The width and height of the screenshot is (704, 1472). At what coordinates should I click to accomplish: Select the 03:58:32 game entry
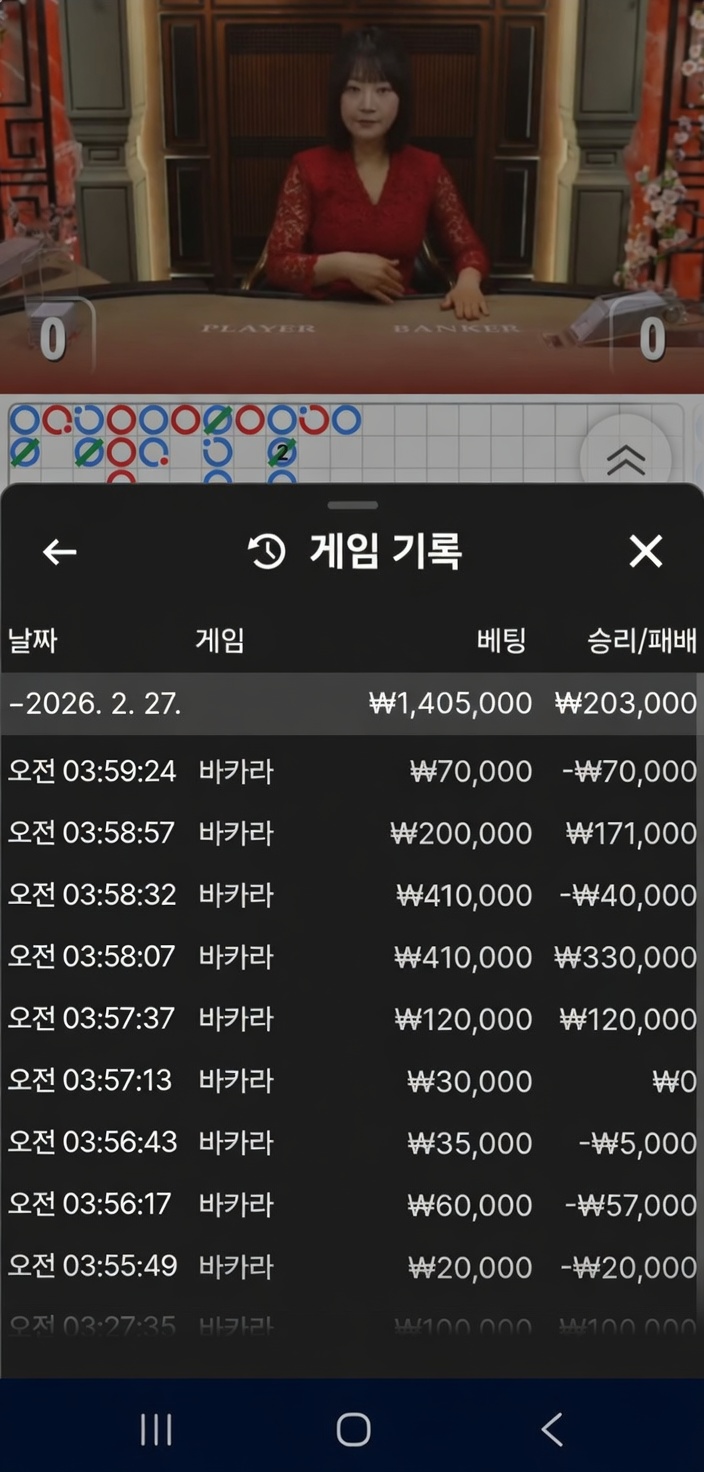pos(350,895)
